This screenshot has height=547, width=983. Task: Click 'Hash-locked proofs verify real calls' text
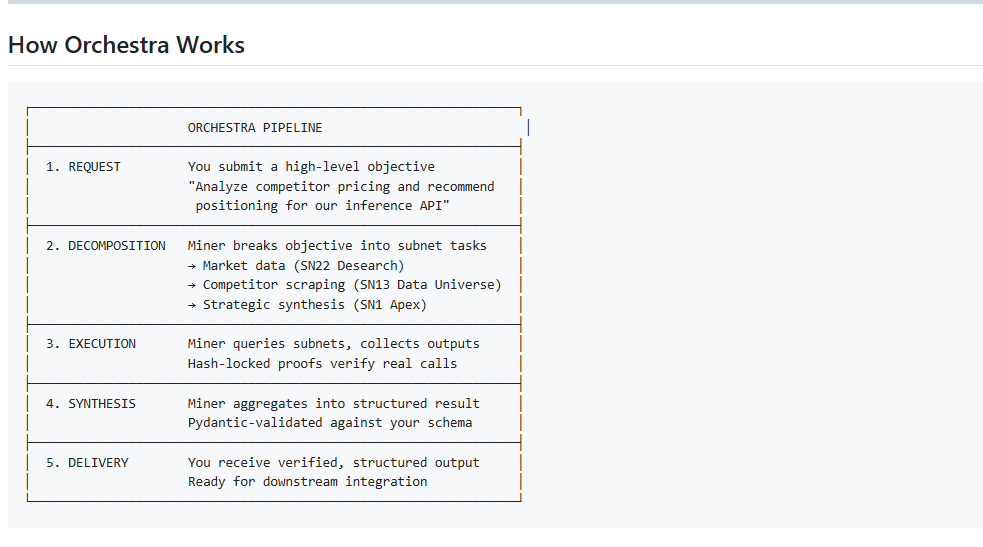(322, 364)
